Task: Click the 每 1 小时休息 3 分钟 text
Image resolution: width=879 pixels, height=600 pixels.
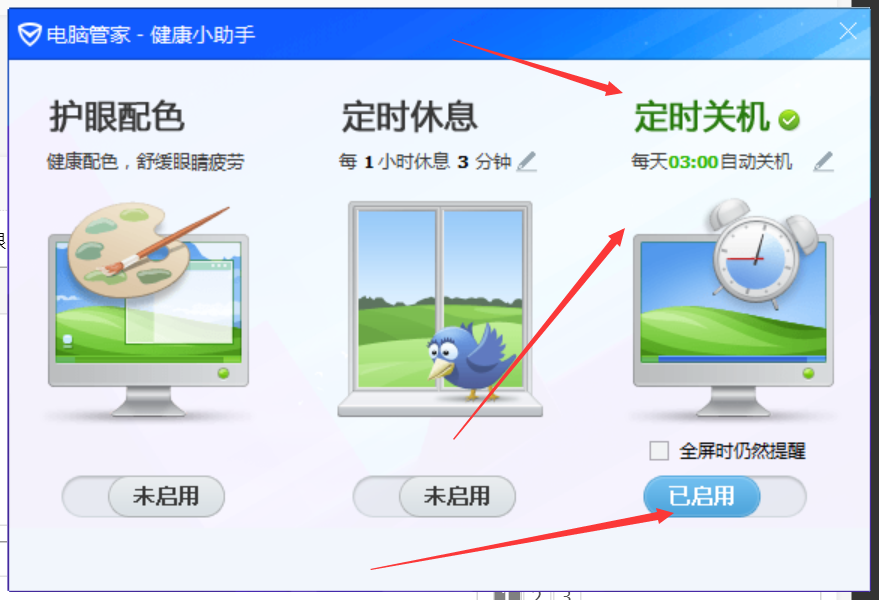Action: 425,162
